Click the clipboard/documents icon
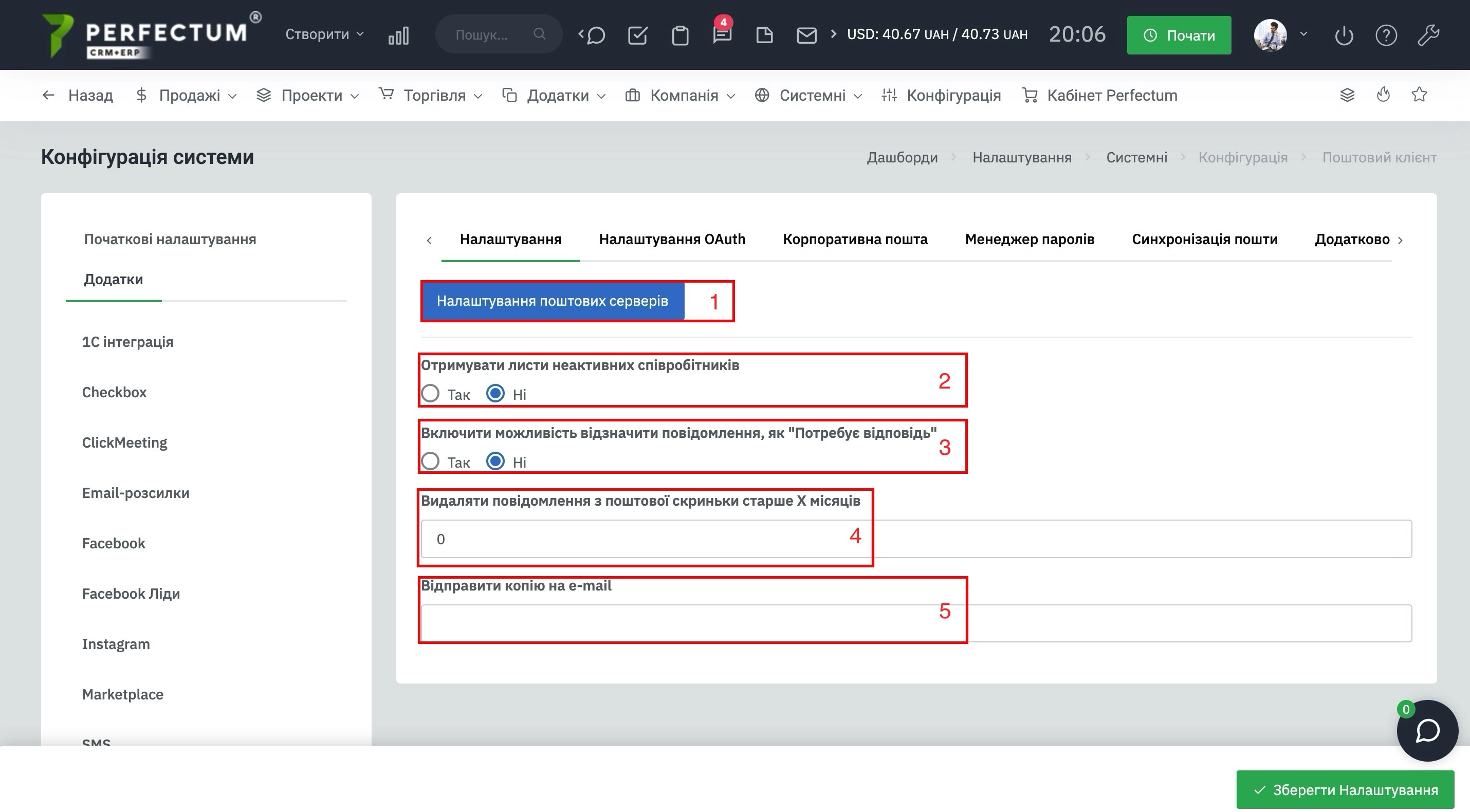The height and width of the screenshot is (812, 1470). pos(679,34)
